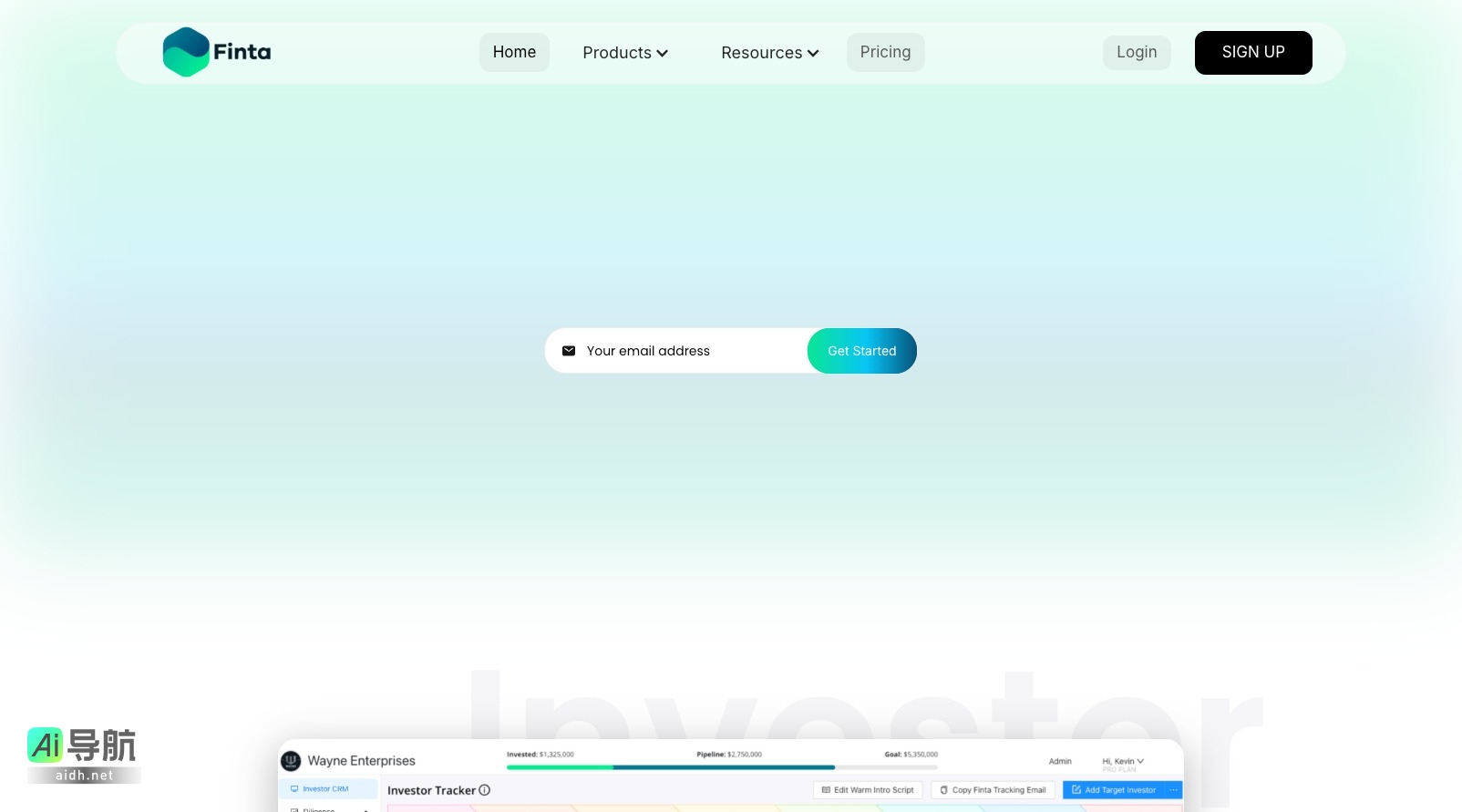Expand the Resources dropdown menu
Viewport: 1462px width, 812px height.
[769, 53]
